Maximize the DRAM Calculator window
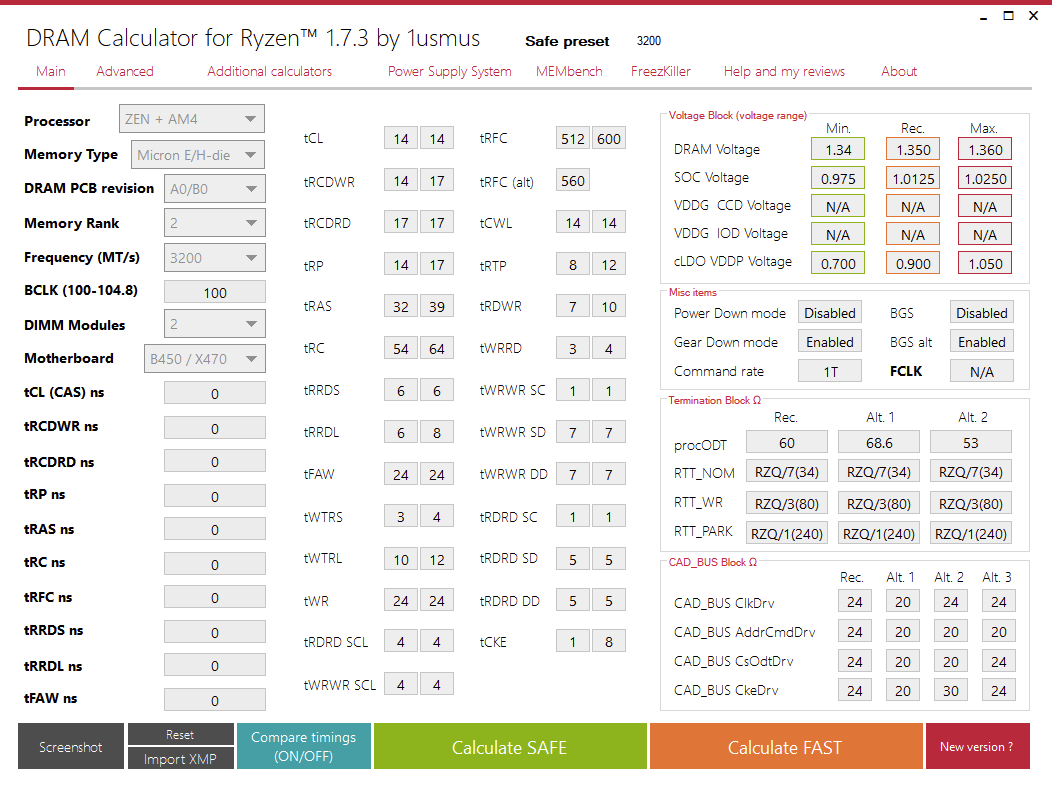 tap(1008, 15)
